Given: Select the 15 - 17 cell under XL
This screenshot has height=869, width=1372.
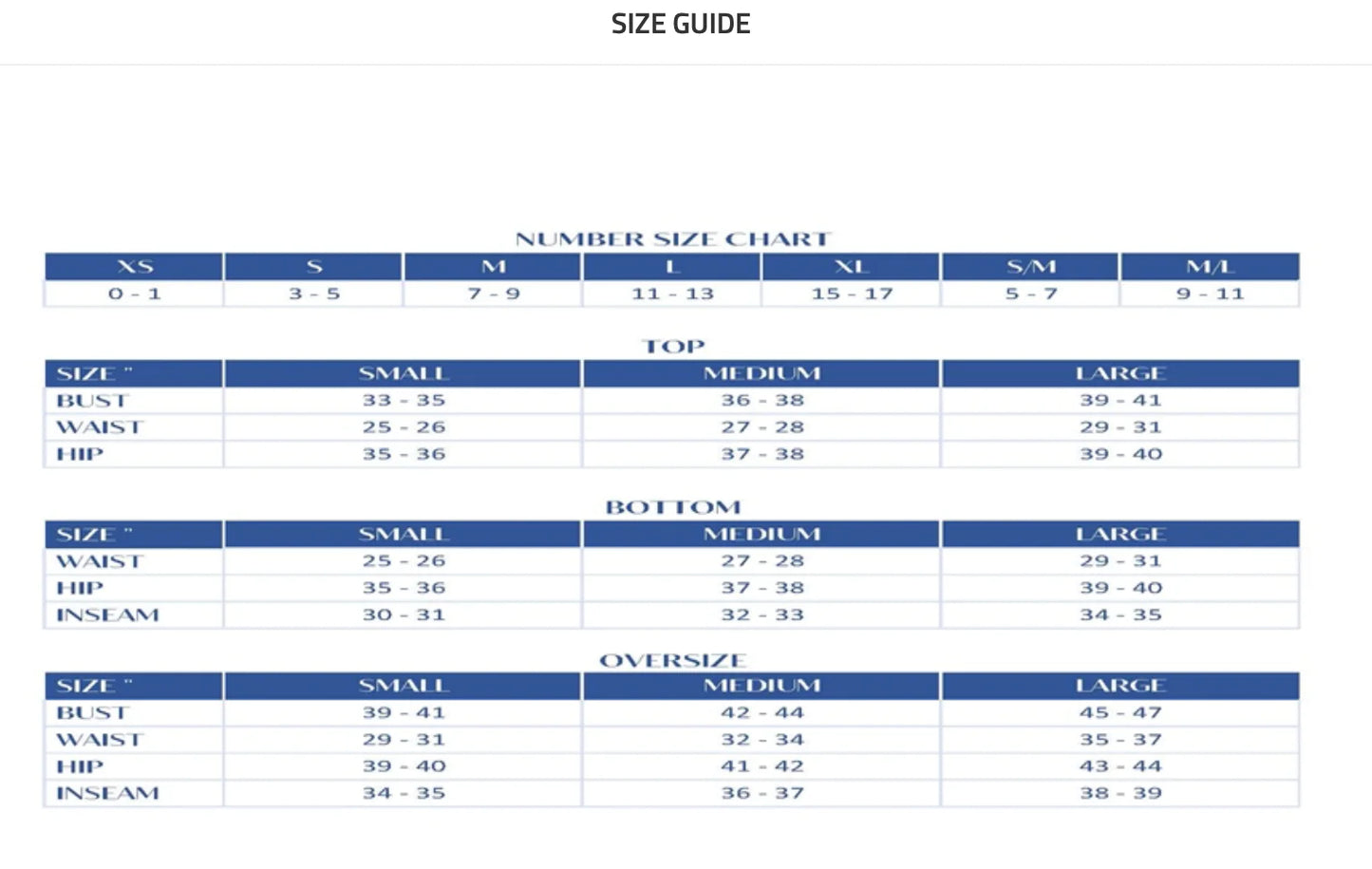Looking at the screenshot, I should click(x=852, y=294).
